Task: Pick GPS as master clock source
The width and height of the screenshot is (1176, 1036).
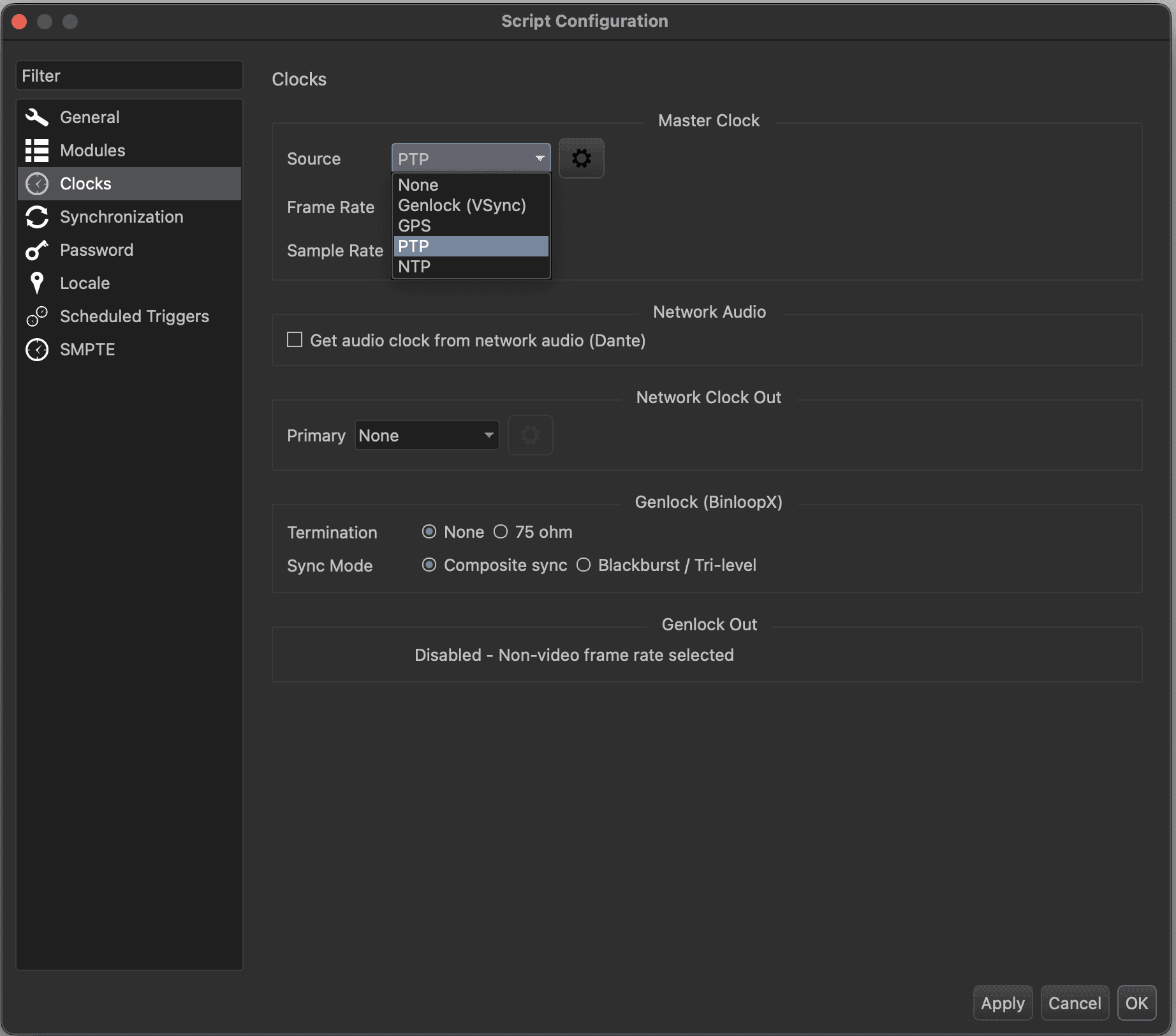Action: (415, 226)
